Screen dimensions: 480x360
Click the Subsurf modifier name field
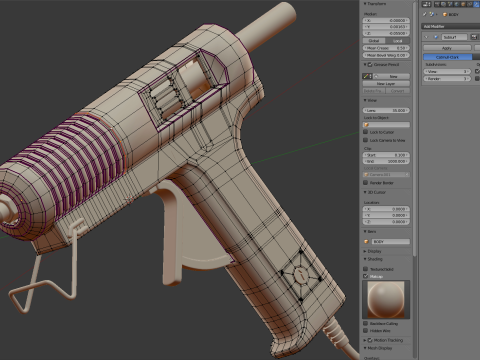click(x=455, y=37)
